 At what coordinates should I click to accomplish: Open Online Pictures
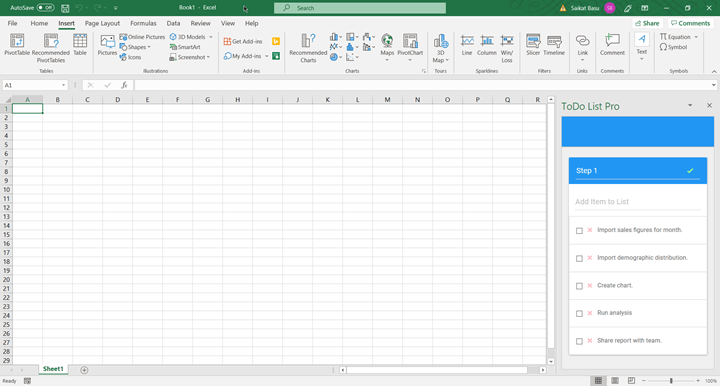point(142,37)
